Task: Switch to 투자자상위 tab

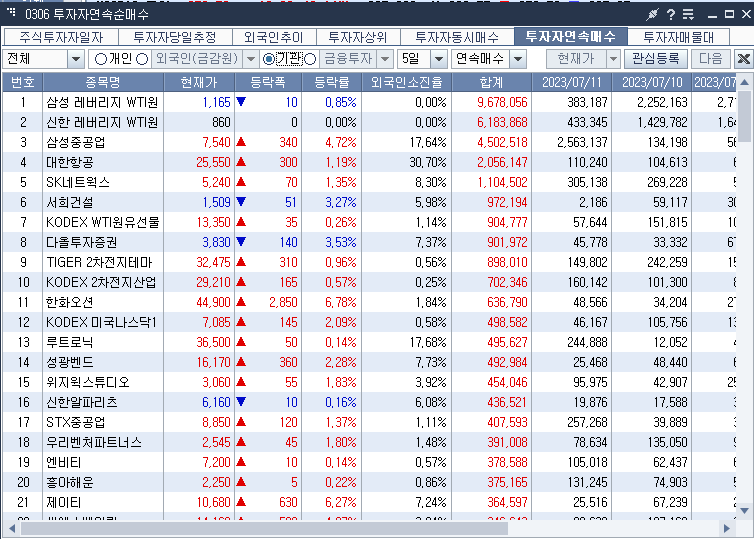Action: 358,37
